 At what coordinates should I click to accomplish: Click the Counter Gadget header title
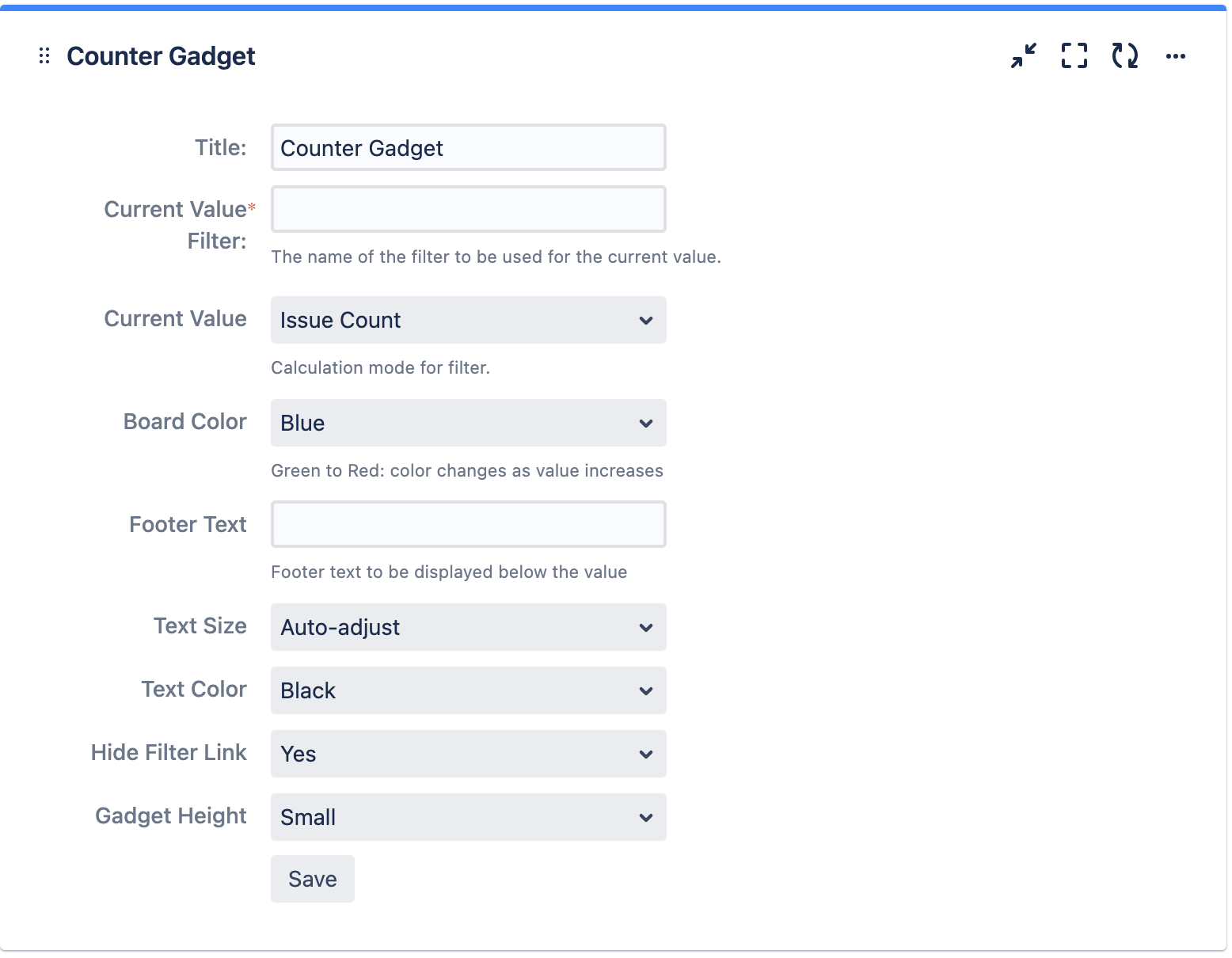coord(161,56)
